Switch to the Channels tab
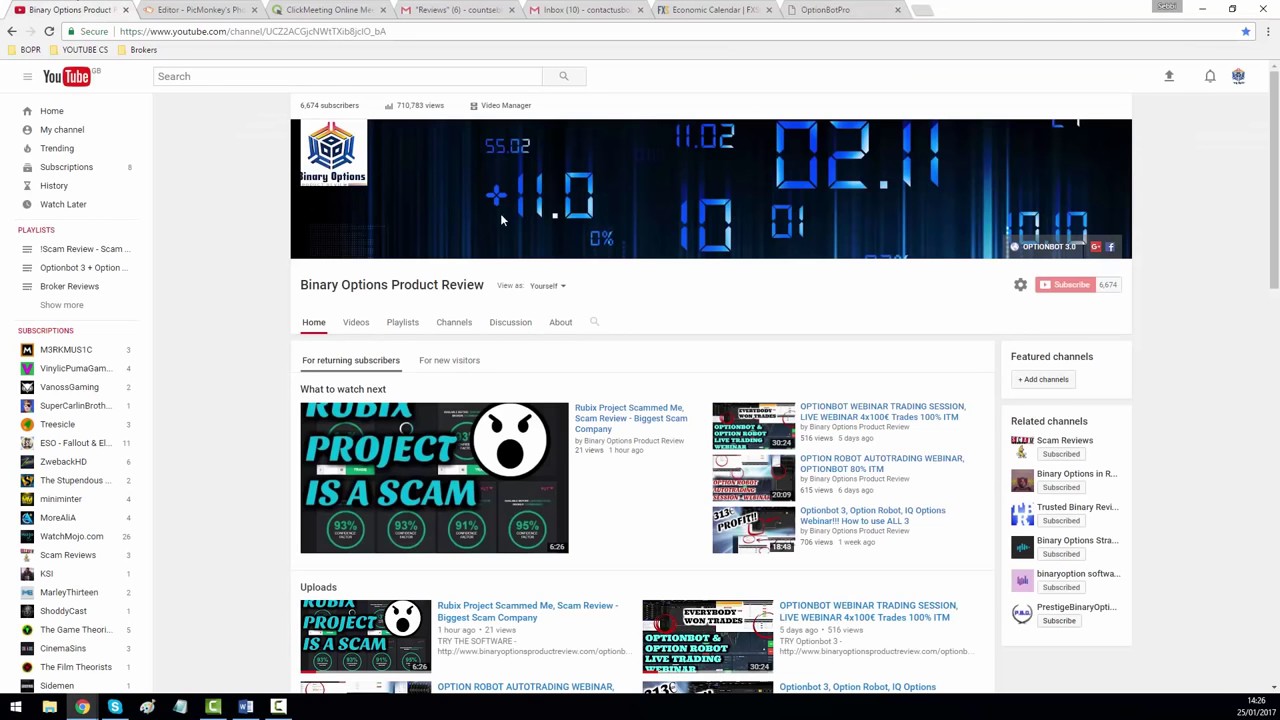The width and height of the screenshot is (1280, 720). pyautogui.click(x=454, y=322)
